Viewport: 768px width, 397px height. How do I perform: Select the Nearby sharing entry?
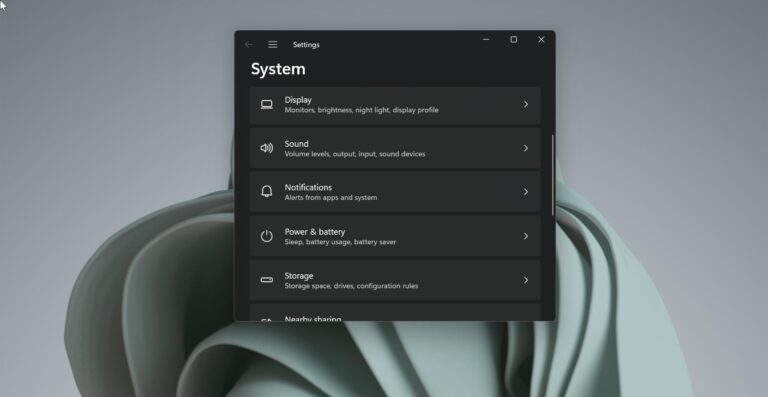pos(395,313)
